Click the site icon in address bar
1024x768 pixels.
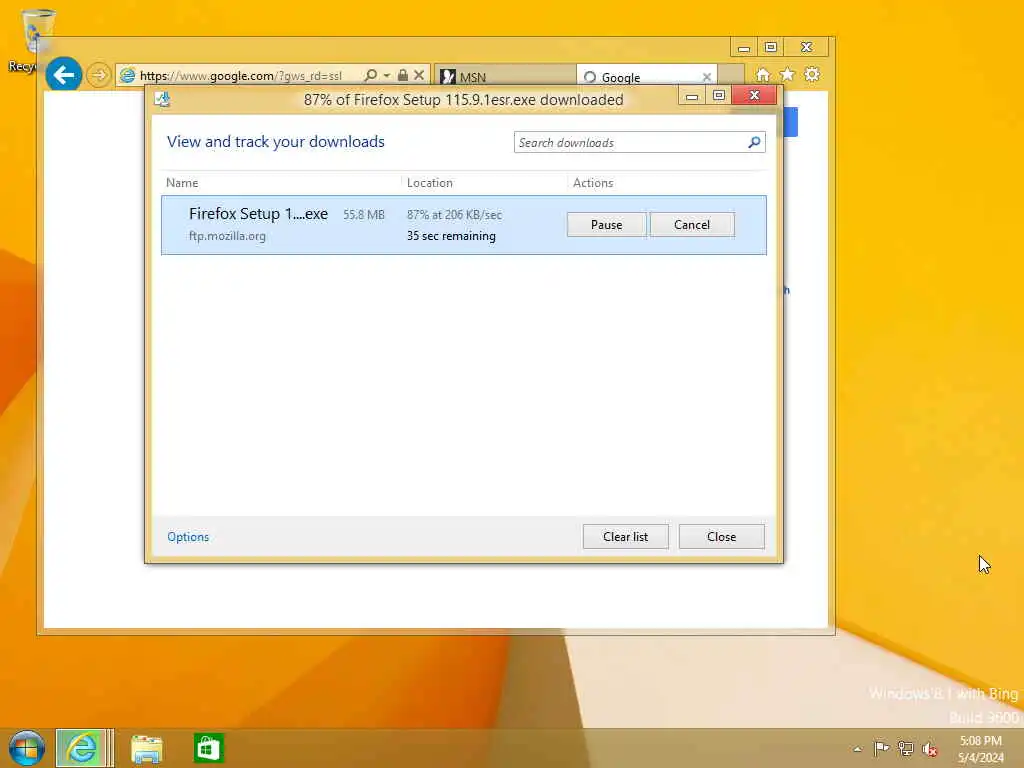(x=127, y=76)
